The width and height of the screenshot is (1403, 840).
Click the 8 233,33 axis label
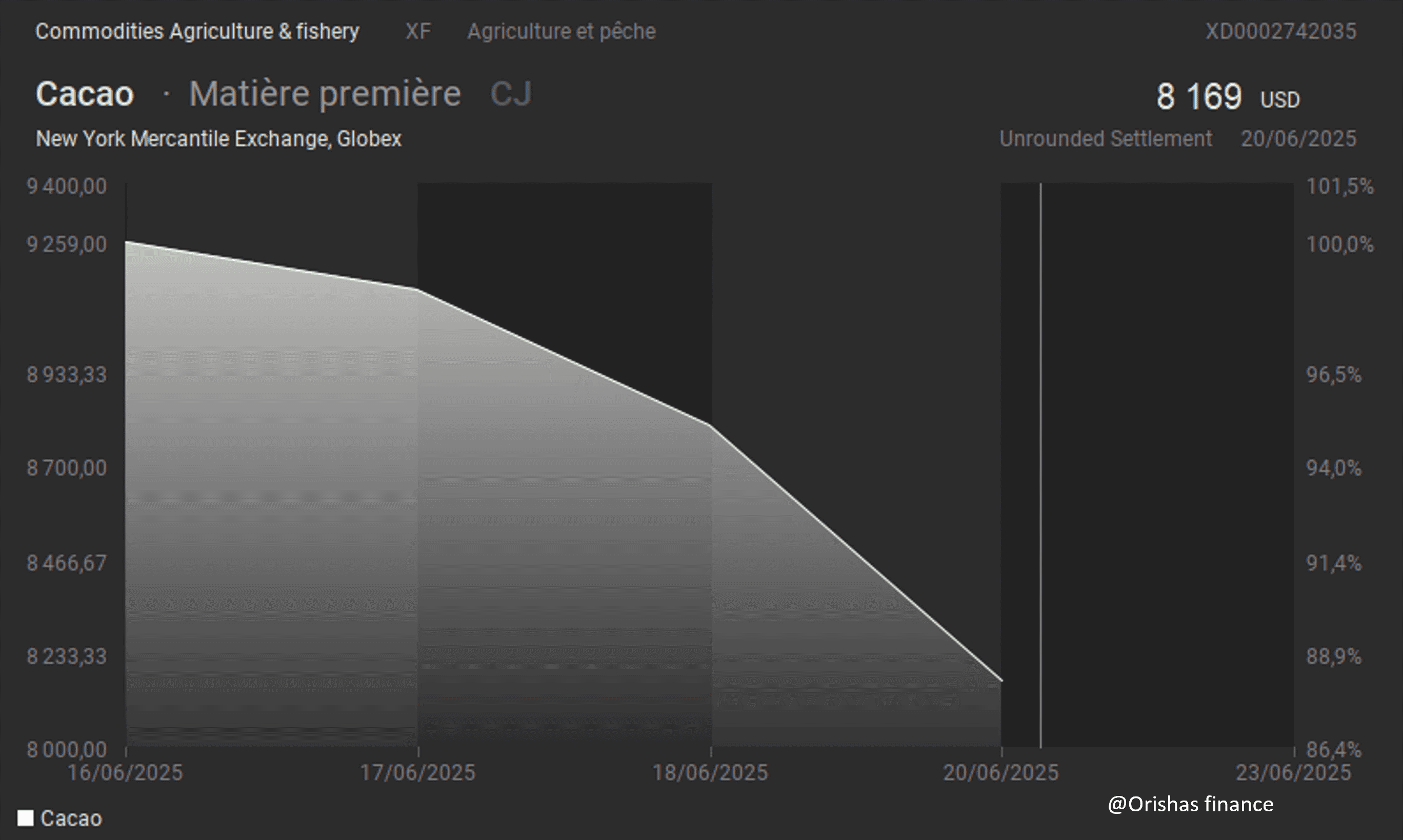(x=66, y=657)
